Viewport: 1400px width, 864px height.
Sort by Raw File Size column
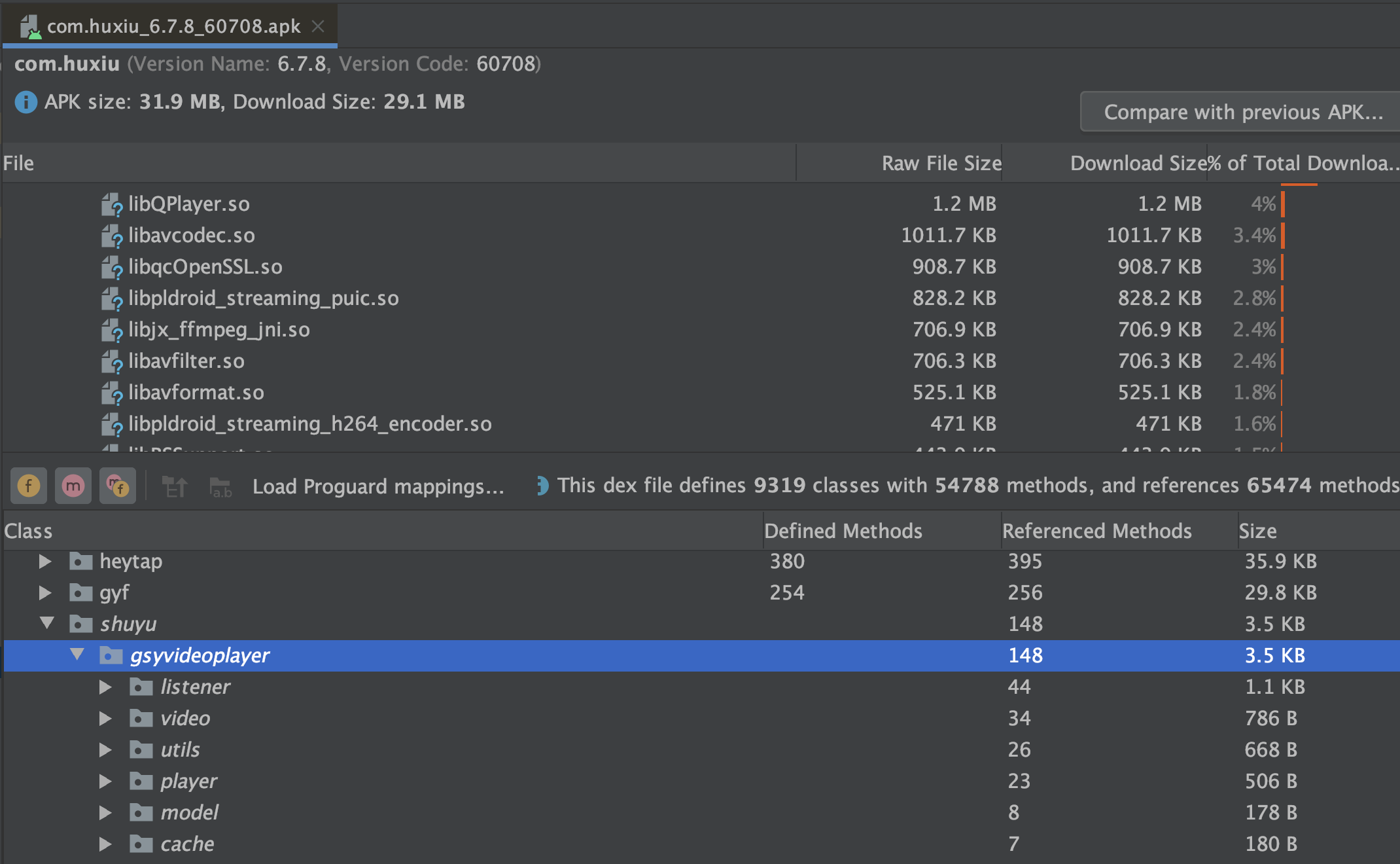point(900,163)
